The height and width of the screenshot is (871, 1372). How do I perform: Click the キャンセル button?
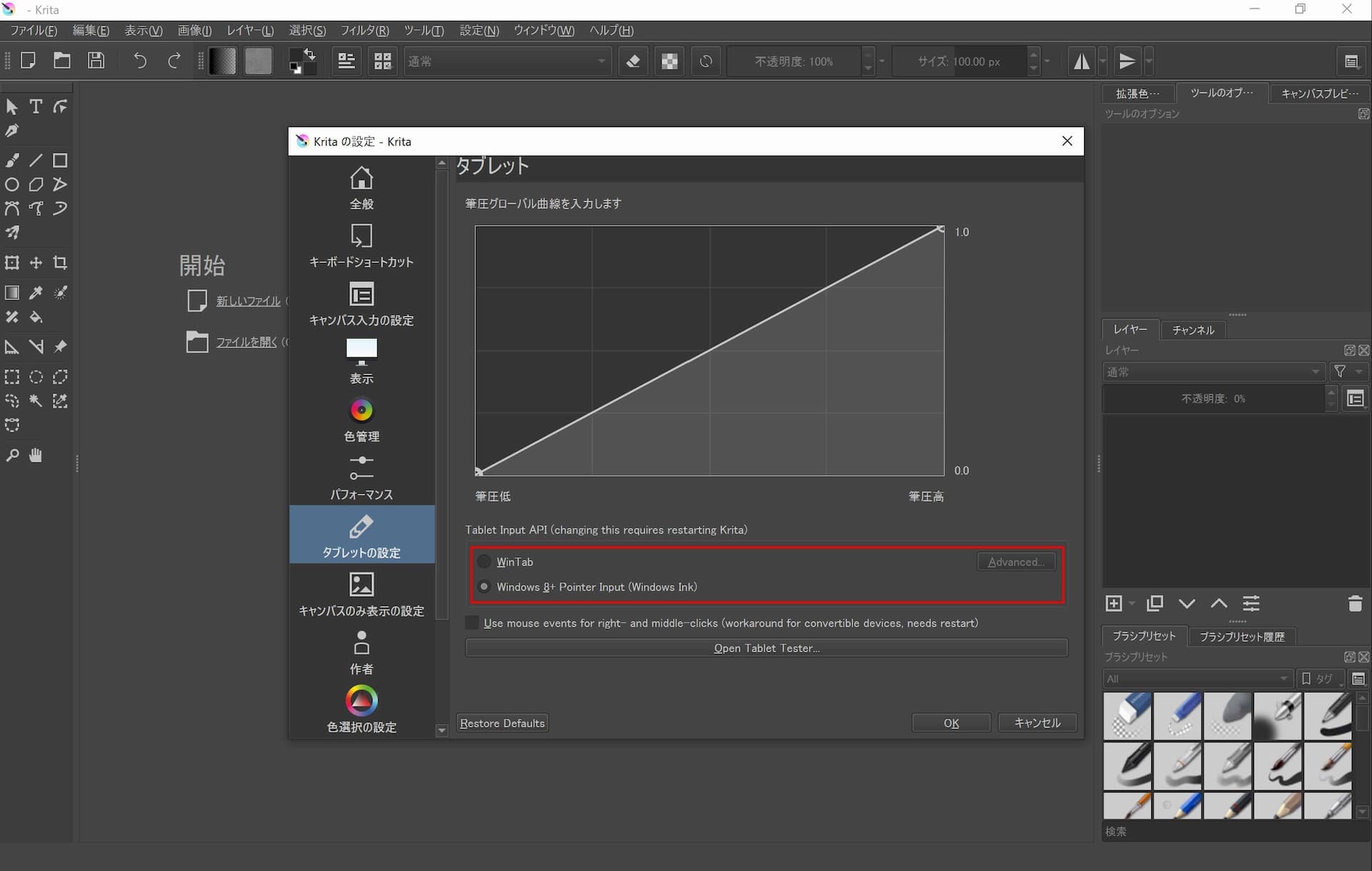click(1038, 723)
